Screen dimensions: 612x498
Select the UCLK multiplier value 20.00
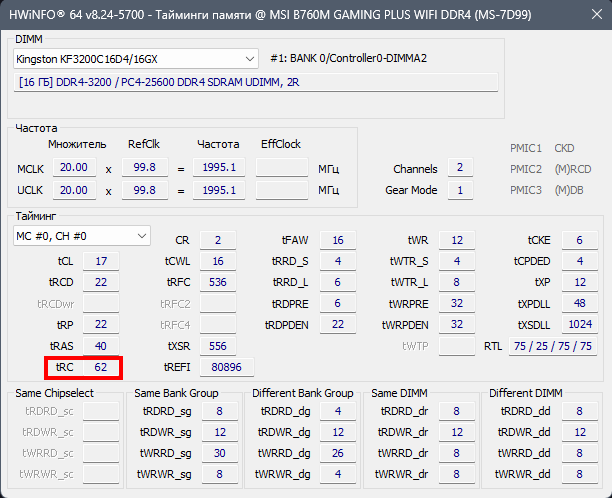click(74, 190)
